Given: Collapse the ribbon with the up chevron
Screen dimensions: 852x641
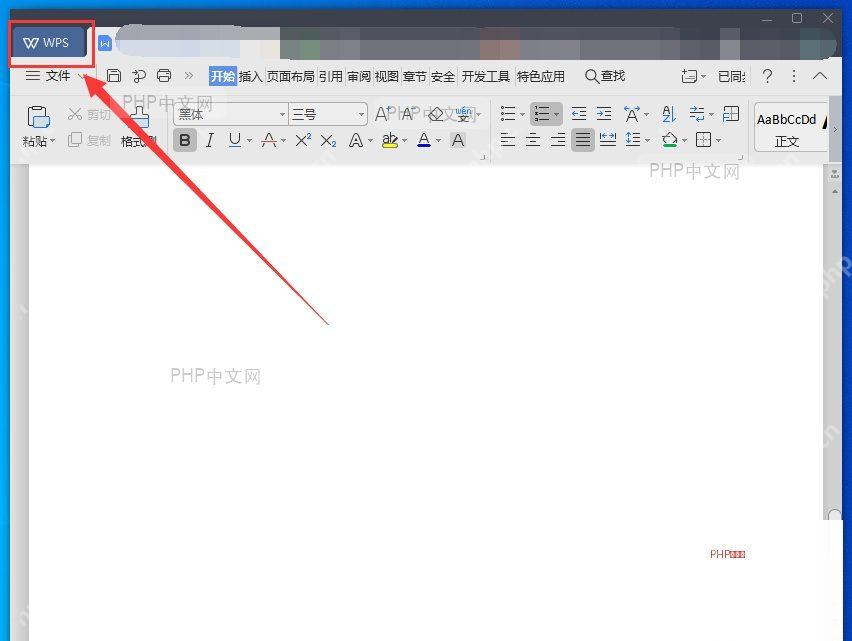Looking at the screenshot, I should (820, 76).
